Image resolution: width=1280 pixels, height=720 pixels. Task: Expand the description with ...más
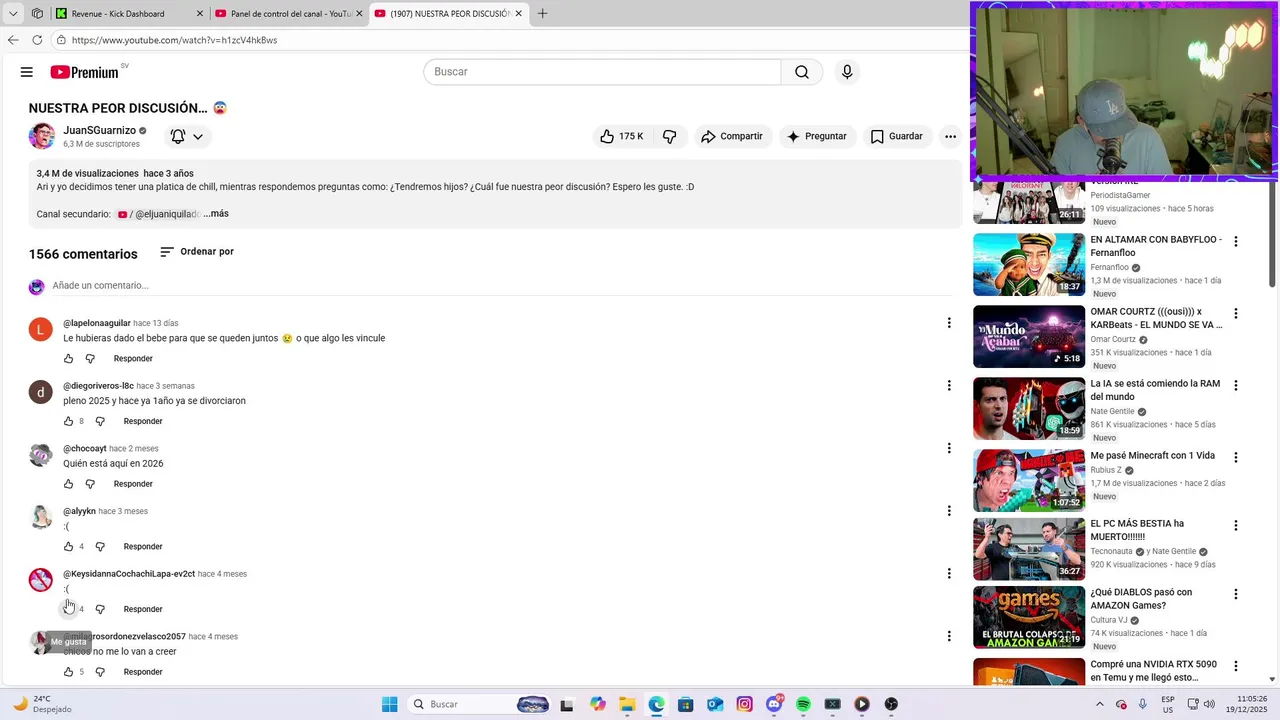216,213
